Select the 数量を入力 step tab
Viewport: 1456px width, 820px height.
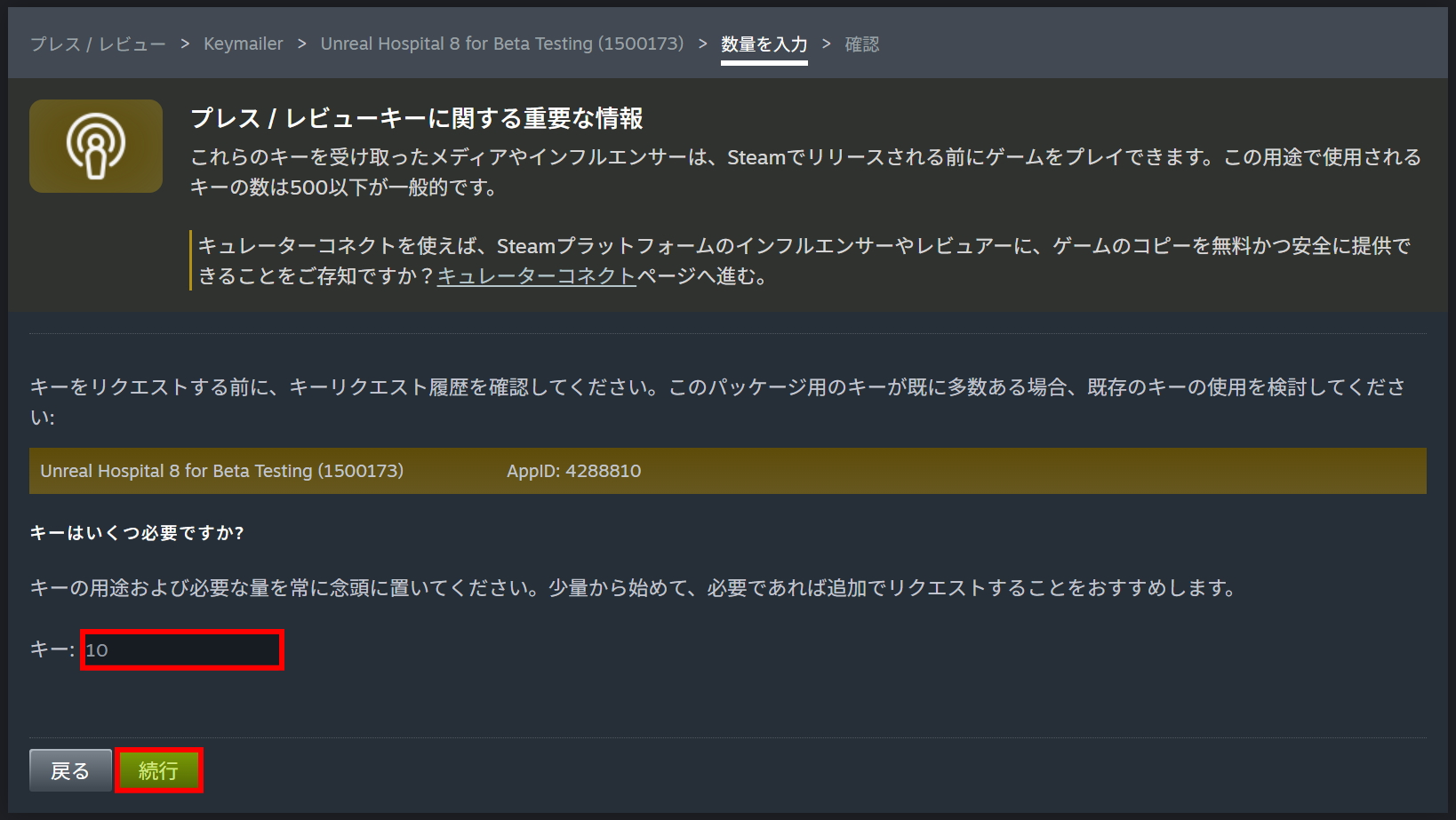764,44
